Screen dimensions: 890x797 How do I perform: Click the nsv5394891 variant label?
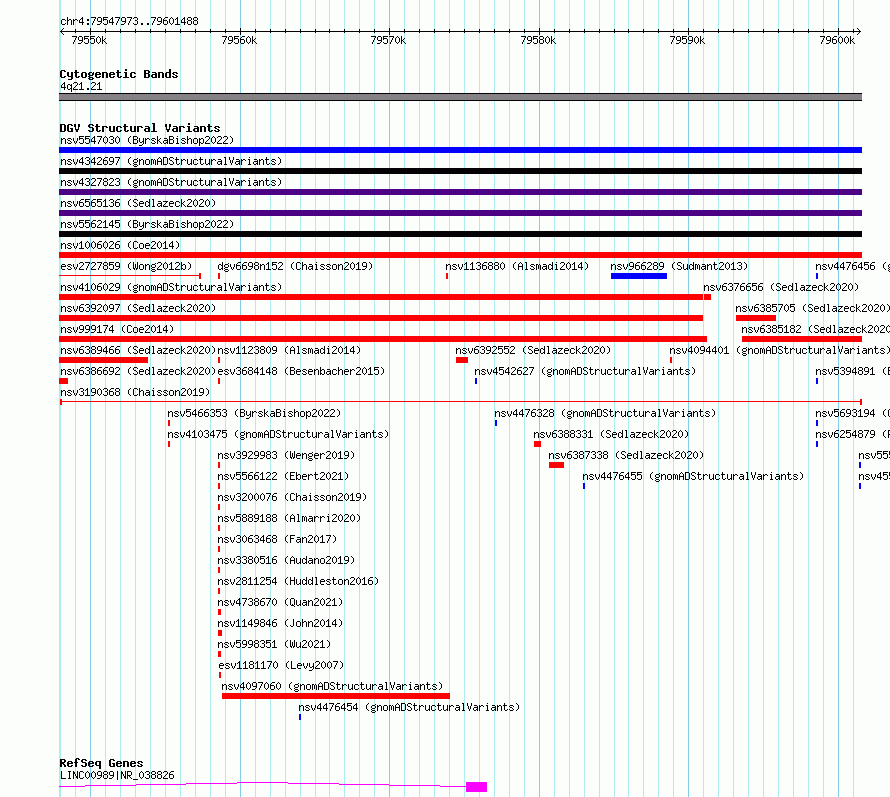pyautogui.click(x=853, y=371)
